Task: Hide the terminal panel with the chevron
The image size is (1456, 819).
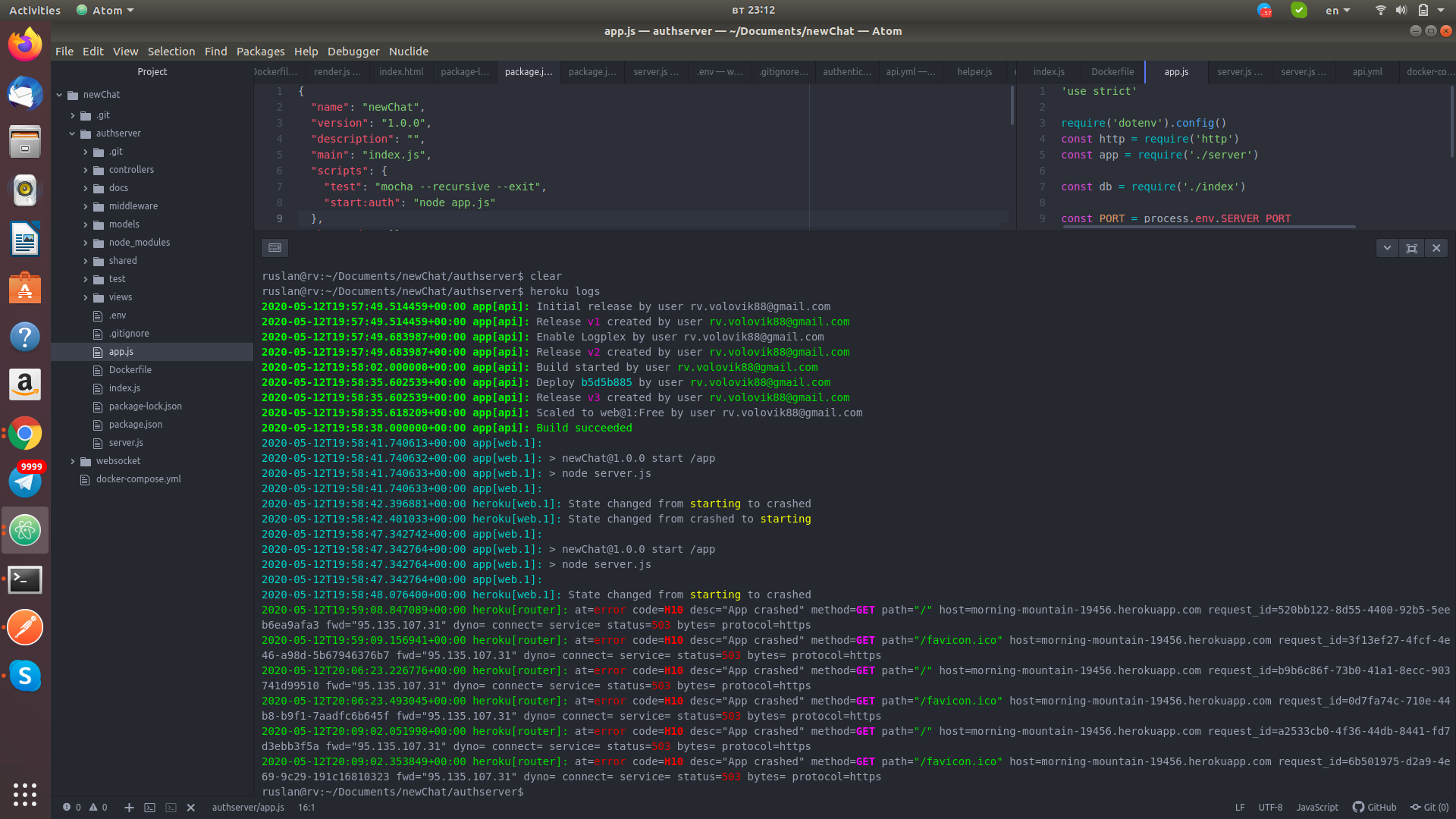Action: (1387, 248)
